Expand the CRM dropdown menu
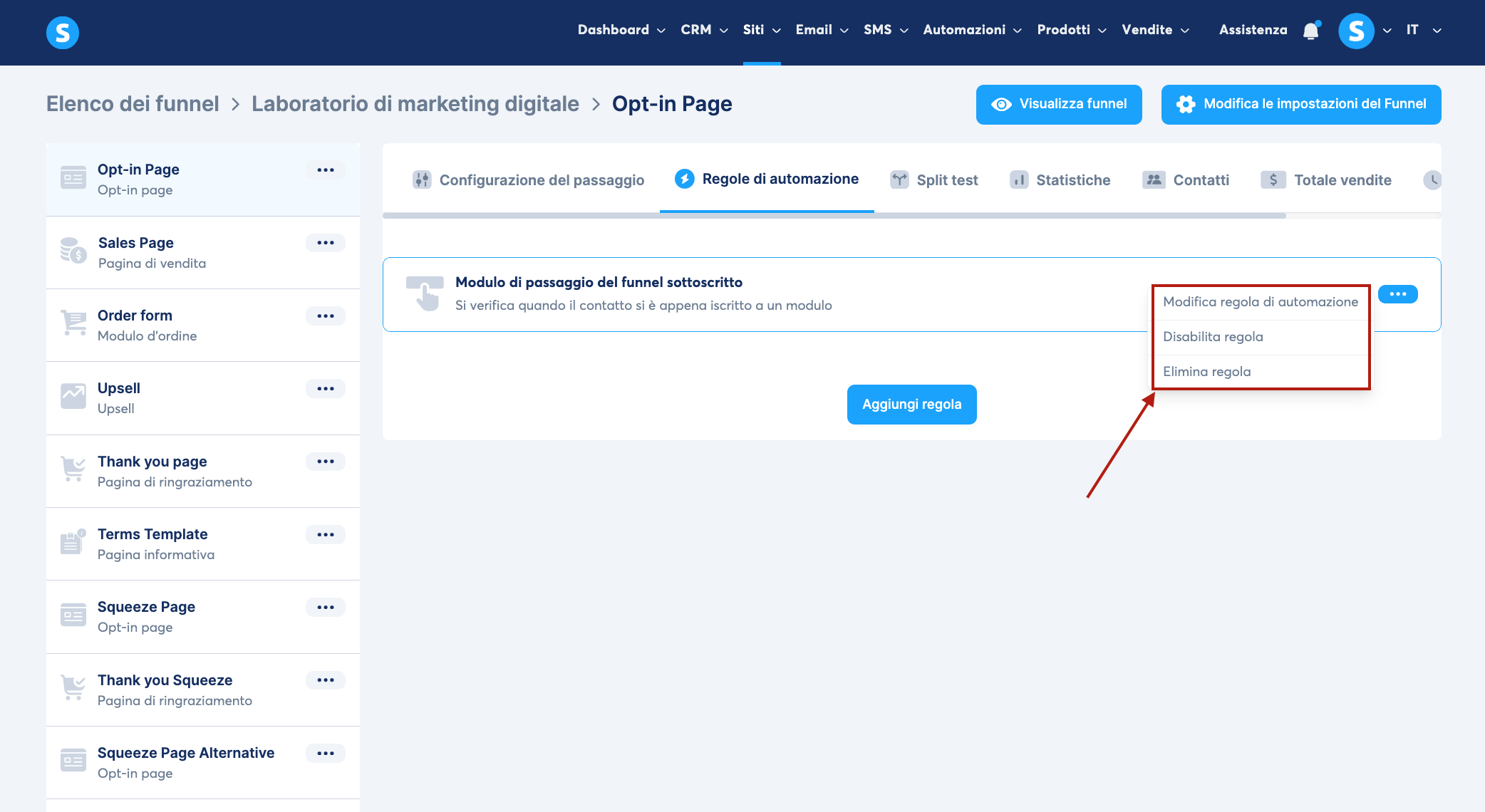The image size is (1485, 812). 704,30
